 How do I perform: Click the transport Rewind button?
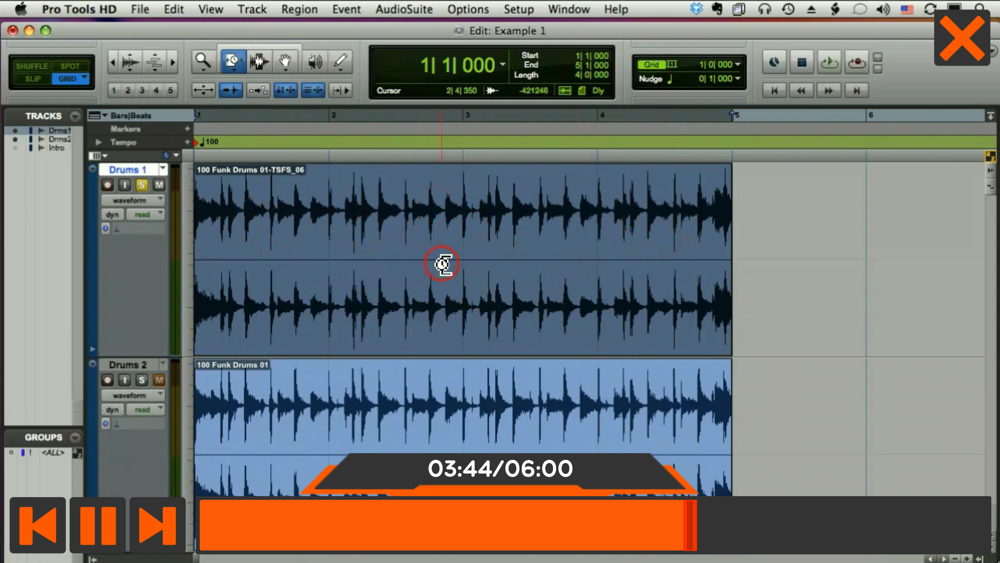click(801, 91)
